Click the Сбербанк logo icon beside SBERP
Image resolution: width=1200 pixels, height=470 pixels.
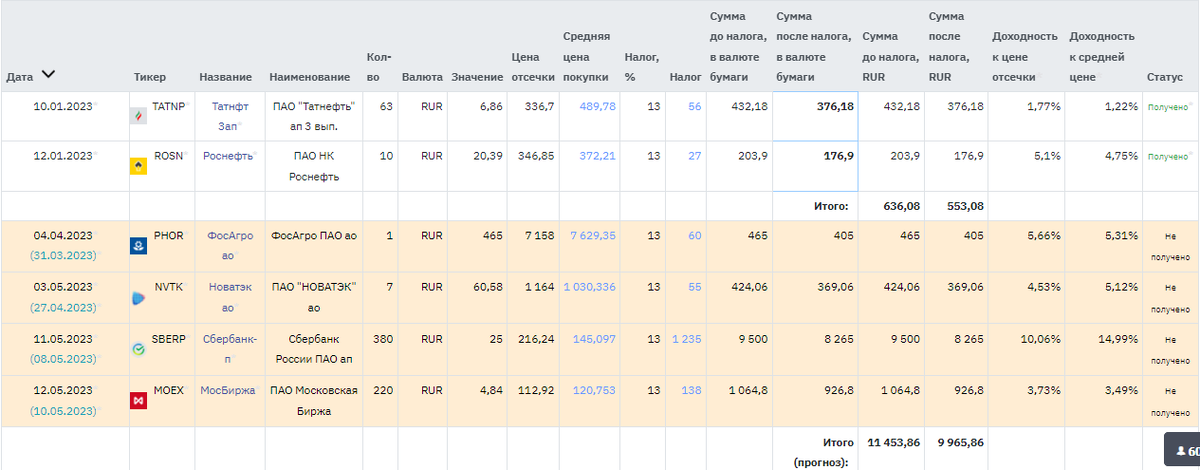pyautogui.click(x=140, y=349)
